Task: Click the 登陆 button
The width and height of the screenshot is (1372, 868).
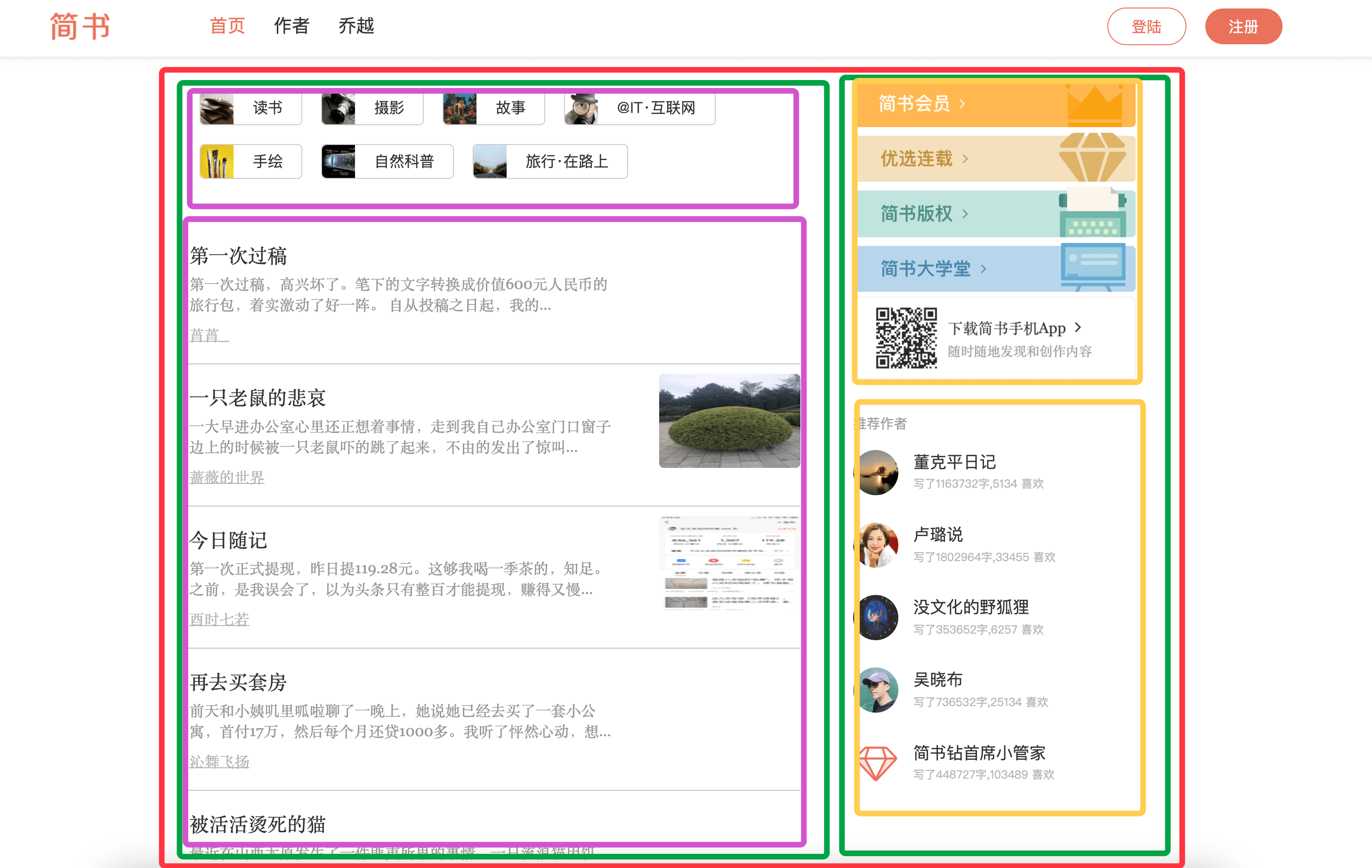Action: 1146,27
